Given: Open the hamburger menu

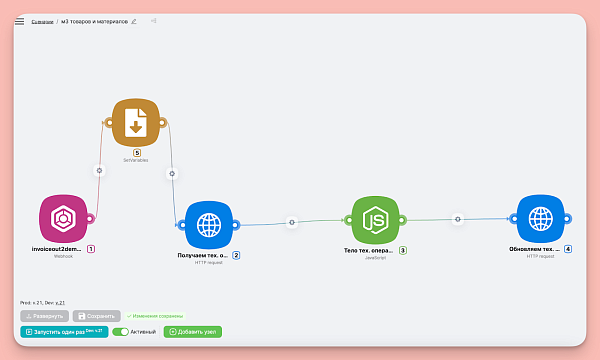Looking at the screenshot, I should [20, 21].
